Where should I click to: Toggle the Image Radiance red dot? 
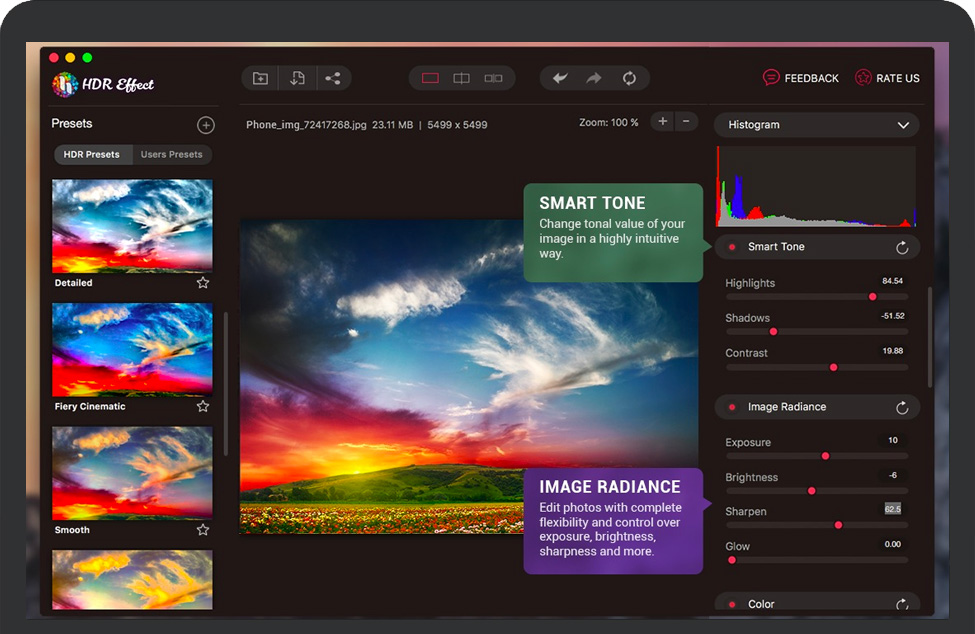click(x=732, y=407)
